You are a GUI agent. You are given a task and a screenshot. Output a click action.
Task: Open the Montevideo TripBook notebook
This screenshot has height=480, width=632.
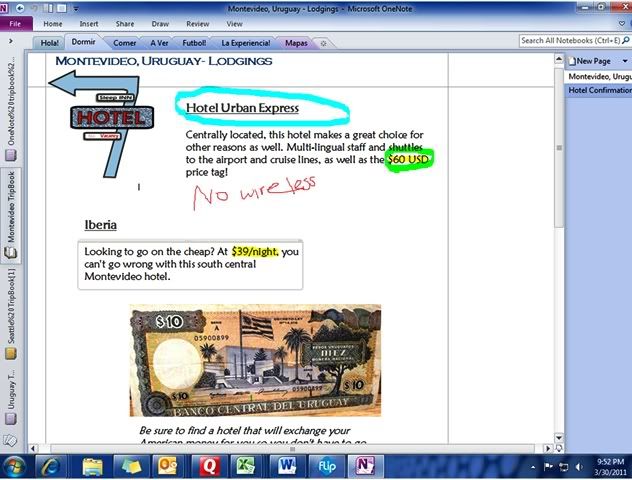[11, 215]
